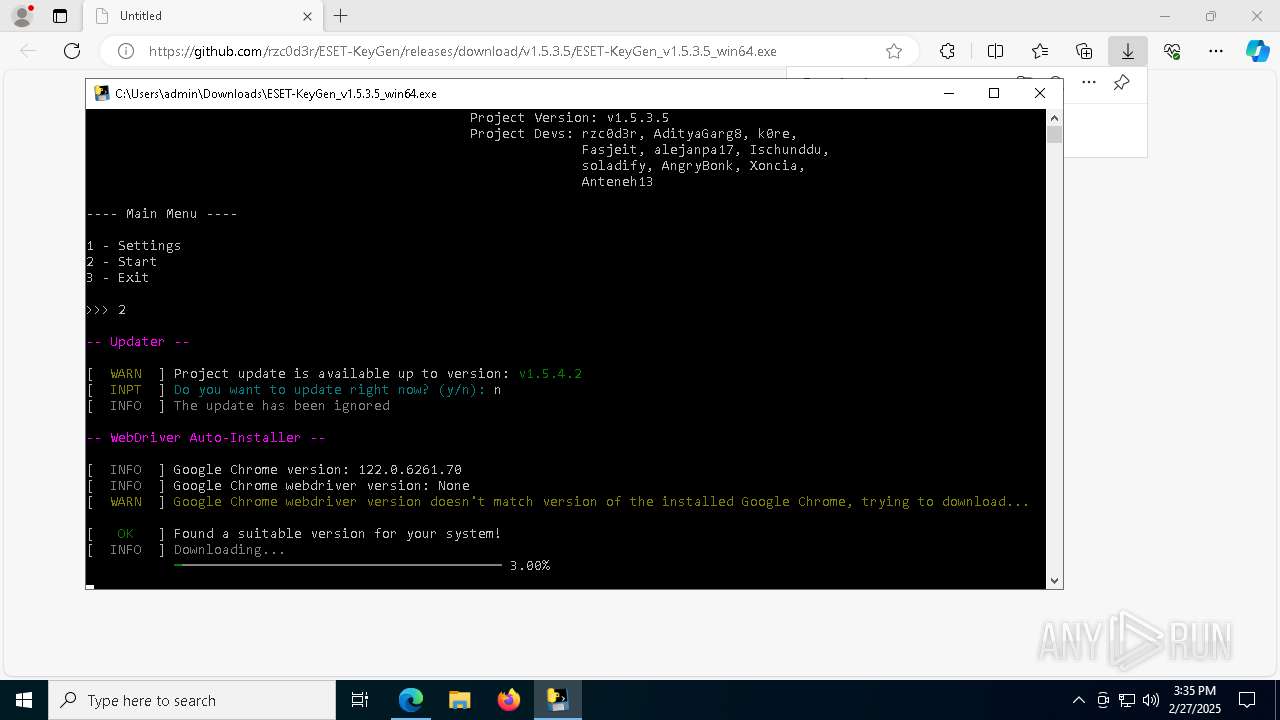
Task: Click the taskbar search box
Action: [192, 700]
